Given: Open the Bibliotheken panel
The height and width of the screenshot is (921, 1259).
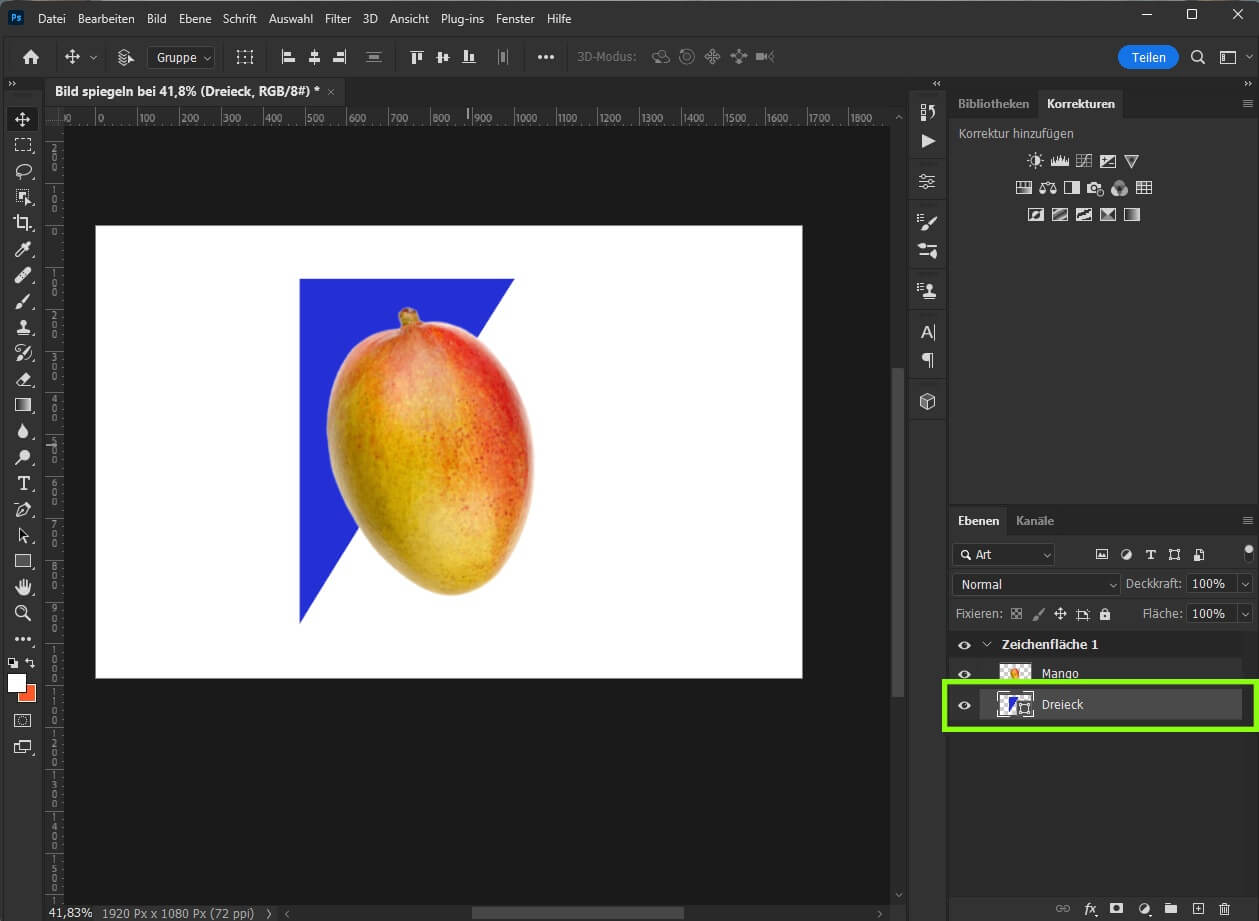Looking at the screenshot, I should click(993, 103).
